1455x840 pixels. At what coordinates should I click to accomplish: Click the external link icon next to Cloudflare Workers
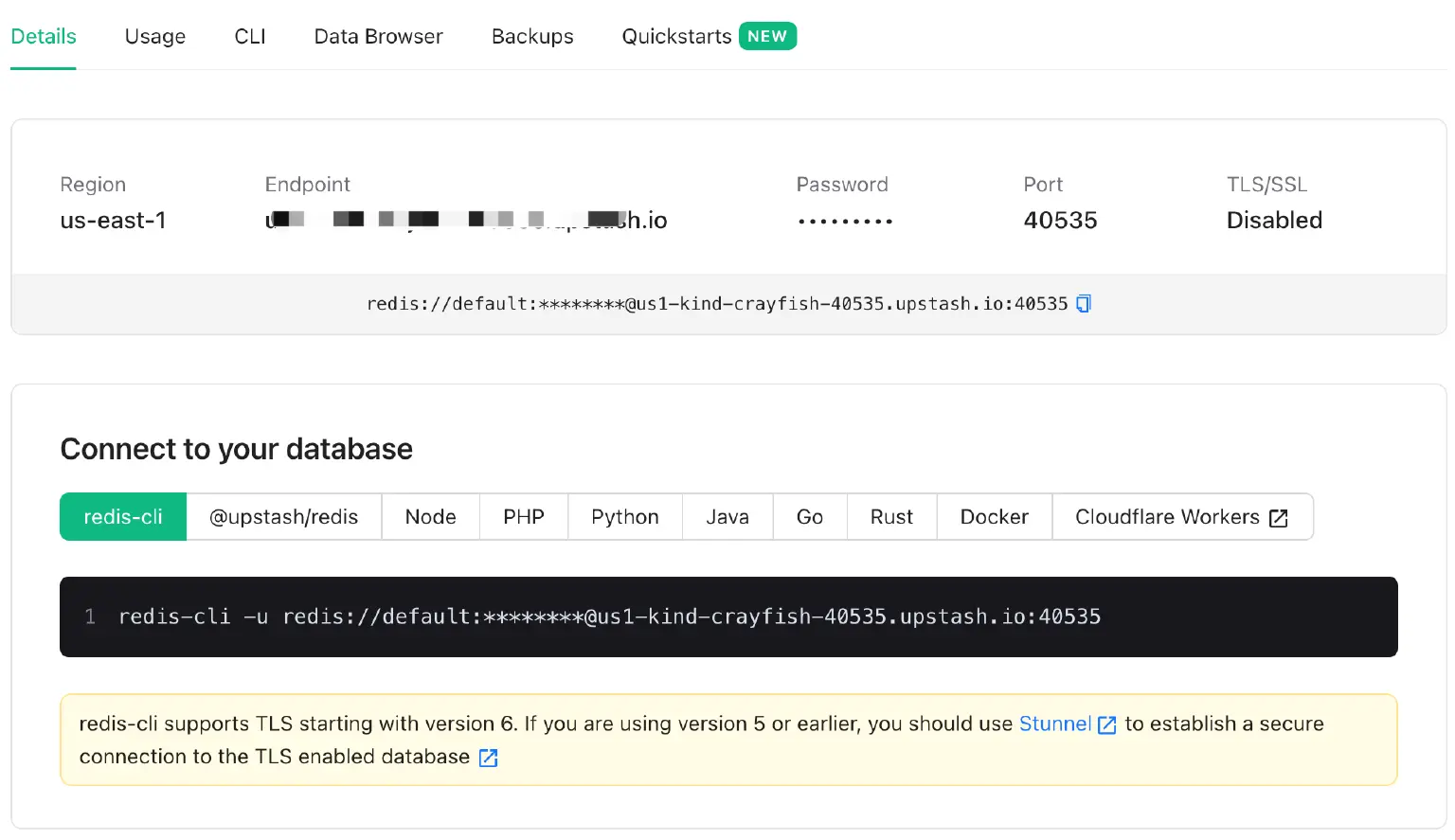pos(1279,517)
